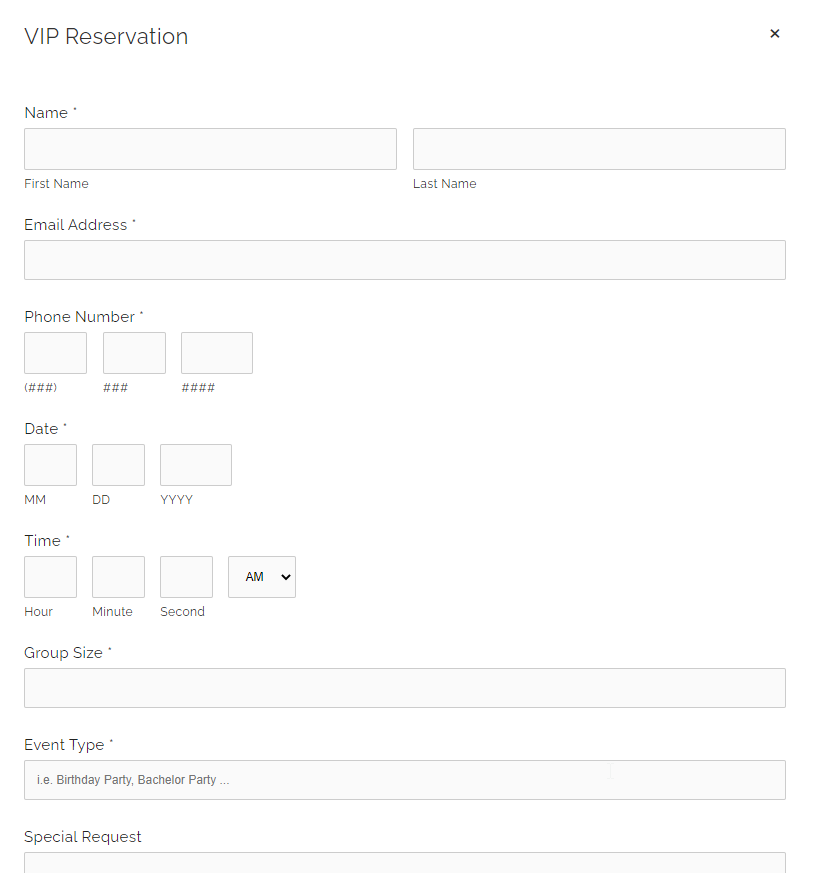
Task: Close the VIP Reservation dialog
Action: 774,34
